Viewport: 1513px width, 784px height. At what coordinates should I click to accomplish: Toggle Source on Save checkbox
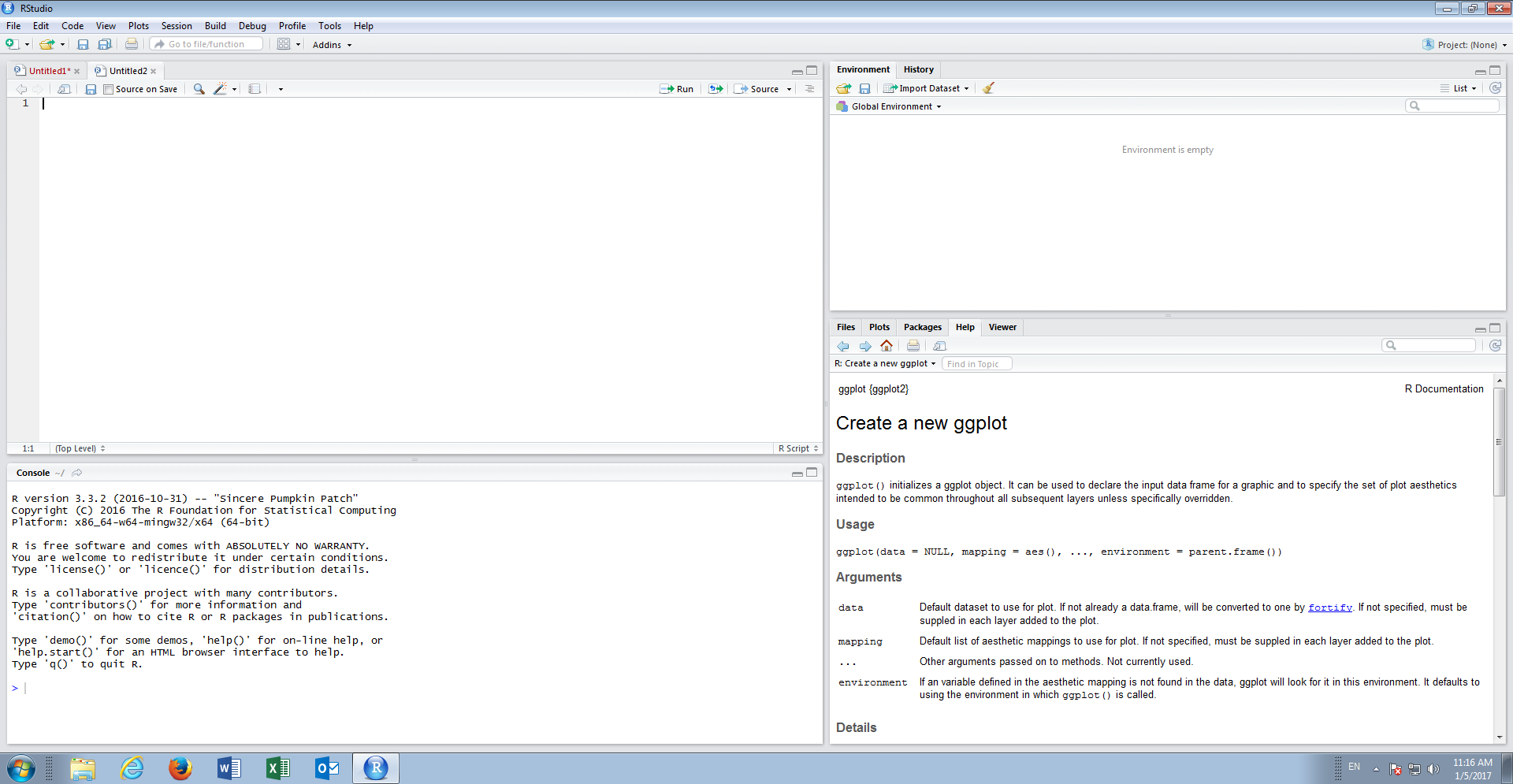click(109, 89)
